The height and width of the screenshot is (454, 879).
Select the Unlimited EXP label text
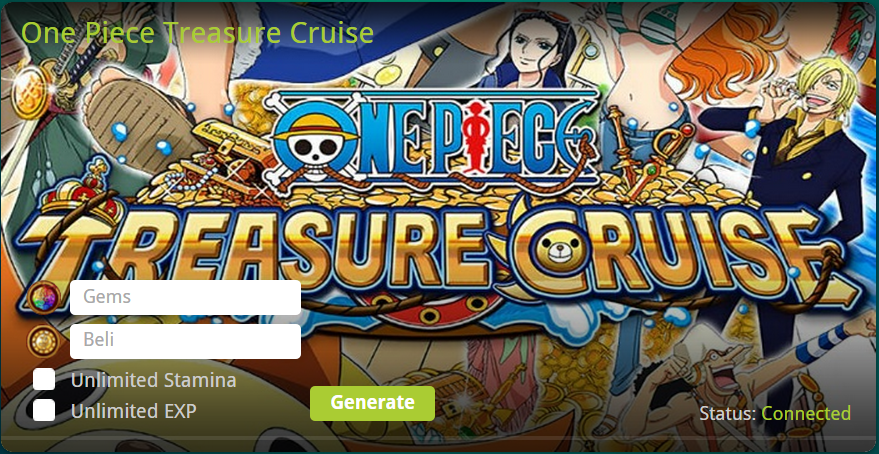(x=134, y=411)
